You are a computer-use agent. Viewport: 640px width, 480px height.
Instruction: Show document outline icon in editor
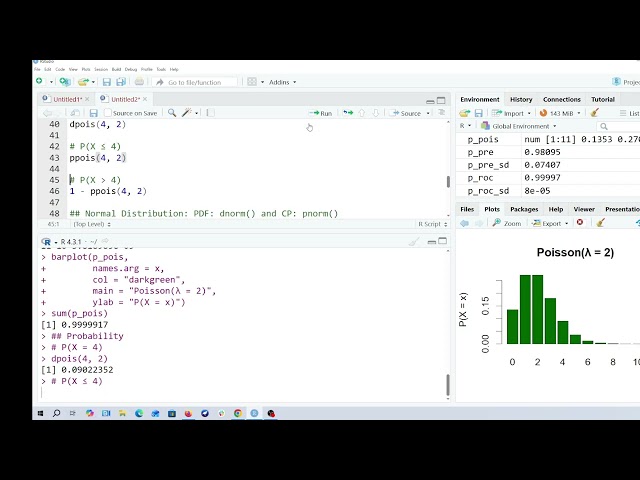(x=442, y=113)
